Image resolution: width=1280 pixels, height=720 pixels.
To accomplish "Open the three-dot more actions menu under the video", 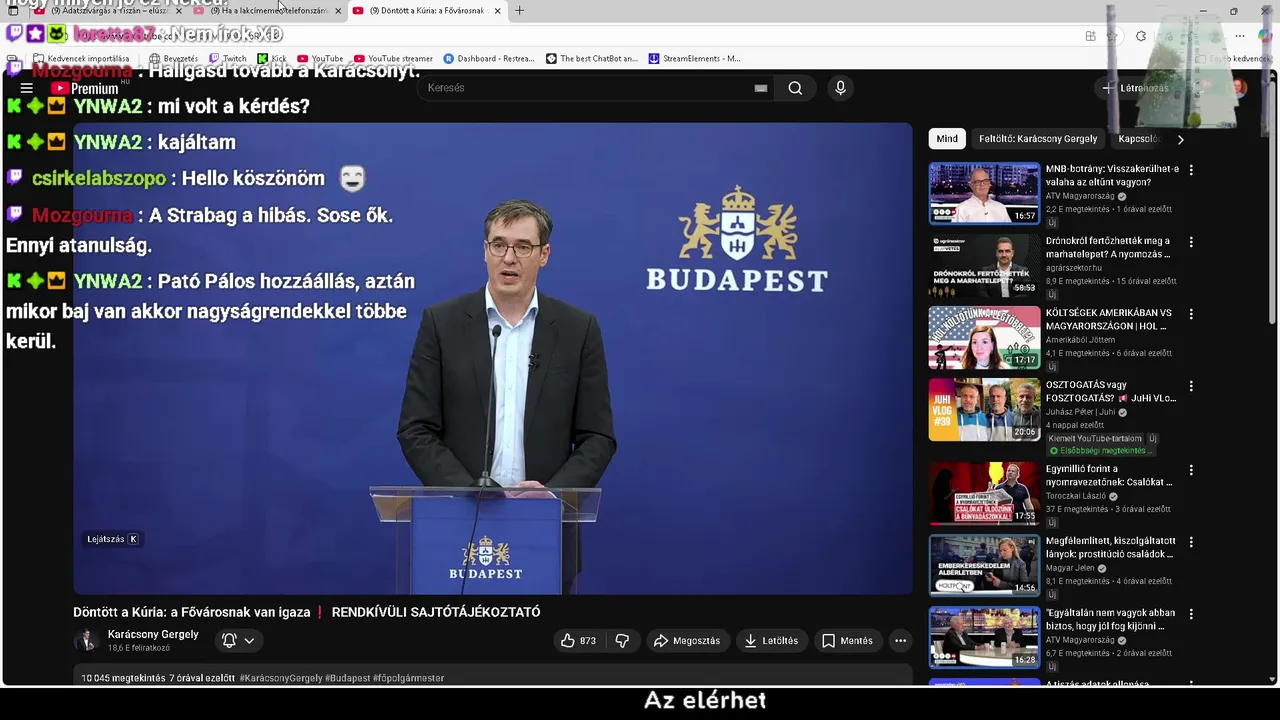I will (x=900, y=641).
